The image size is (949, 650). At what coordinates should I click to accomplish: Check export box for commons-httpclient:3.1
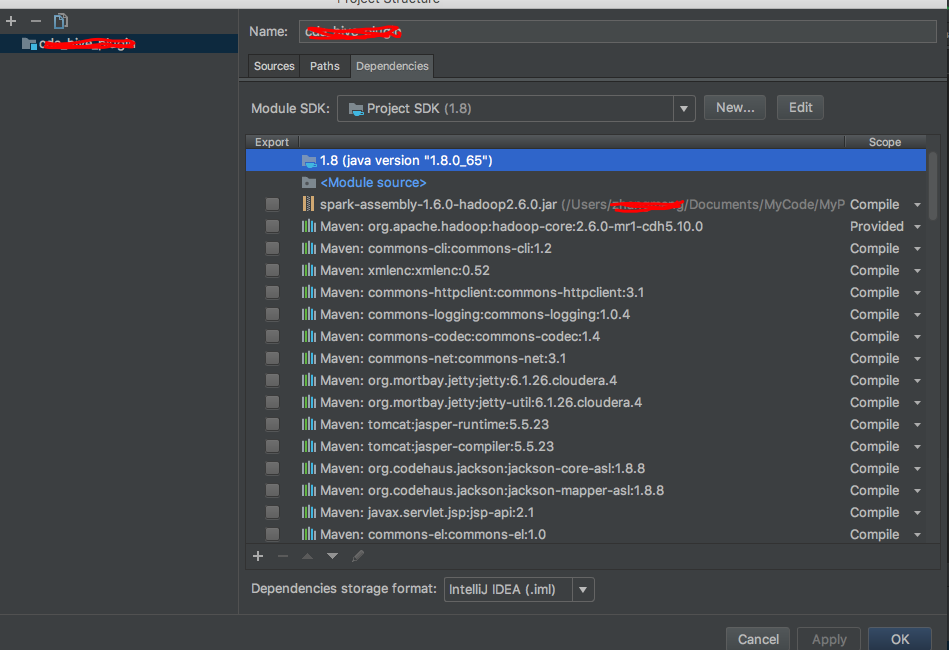coord(272,292)
